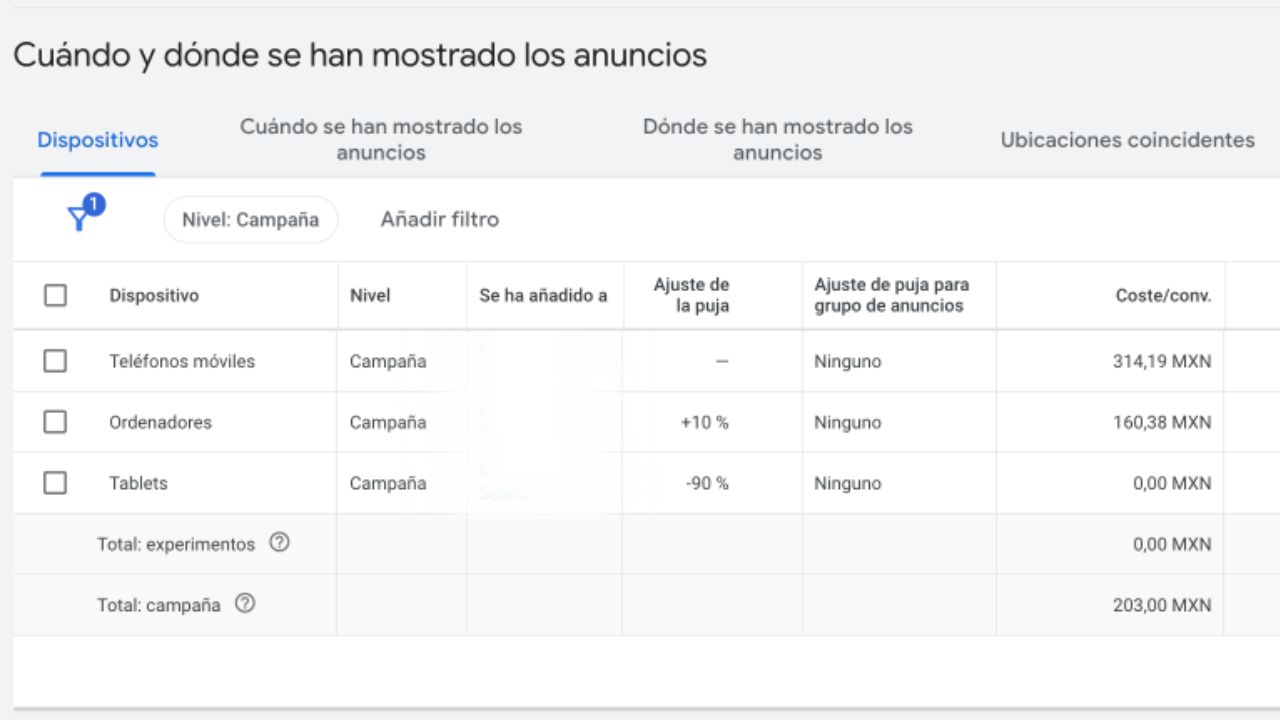The width and height of the screenshot is (1280, 720).
Task: Go to Ubicaciones coincidentes tab
Action: [1127, 140]
